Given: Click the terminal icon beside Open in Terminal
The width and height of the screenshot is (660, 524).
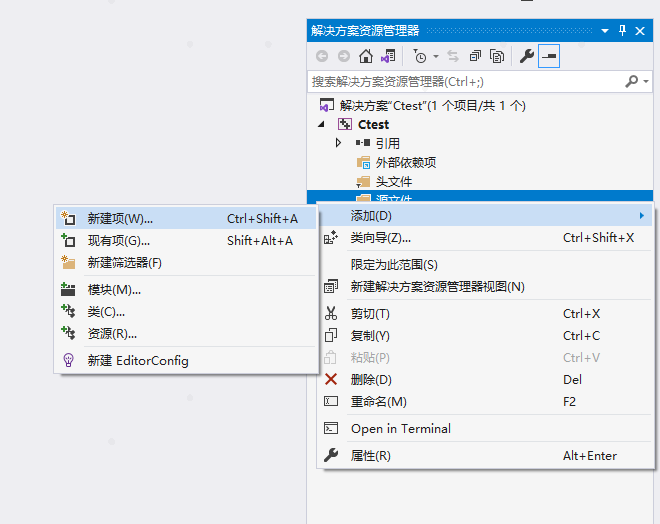Looking at the screenshot, I should tap(331, 428).
